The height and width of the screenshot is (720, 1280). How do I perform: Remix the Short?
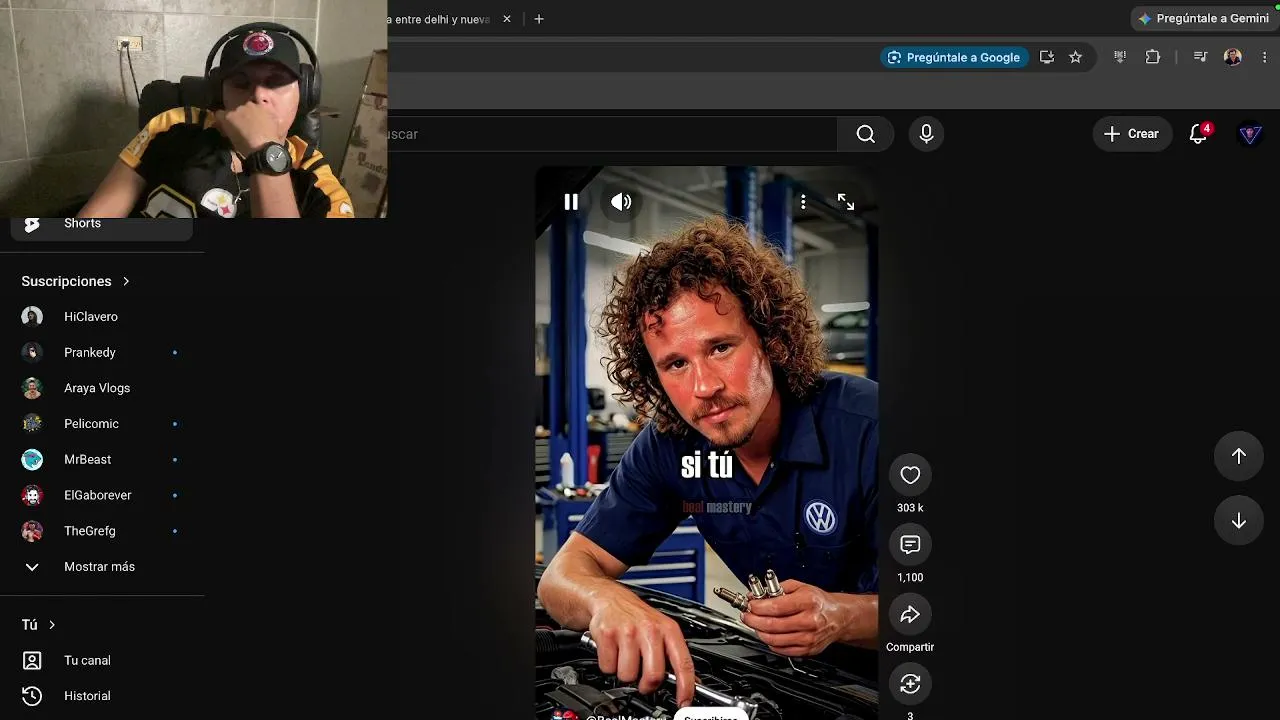point(910,684)
